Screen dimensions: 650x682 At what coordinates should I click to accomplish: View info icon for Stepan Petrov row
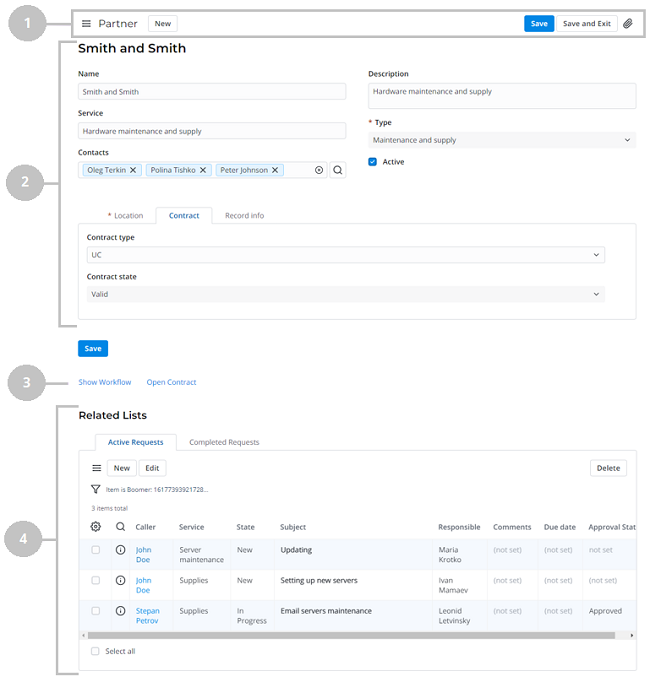pos(120,610)
